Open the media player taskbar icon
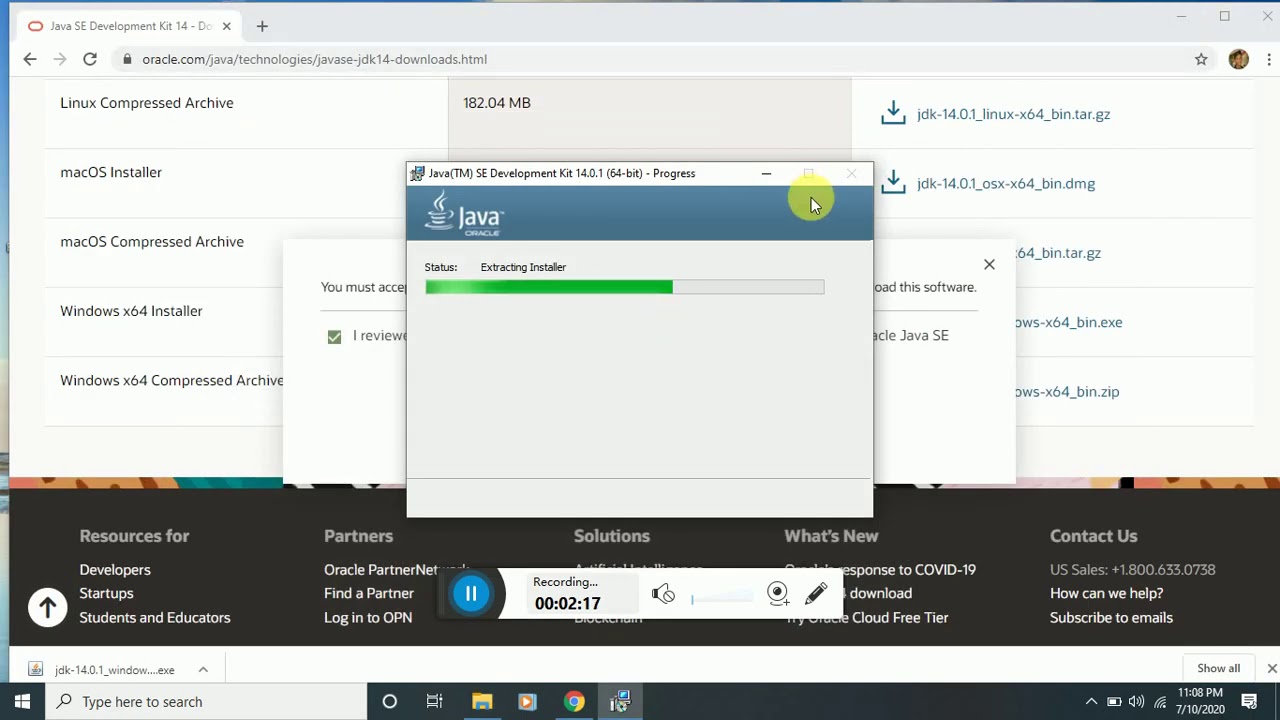The width and height of the screenshot is (1280, 720). [527, 701]
